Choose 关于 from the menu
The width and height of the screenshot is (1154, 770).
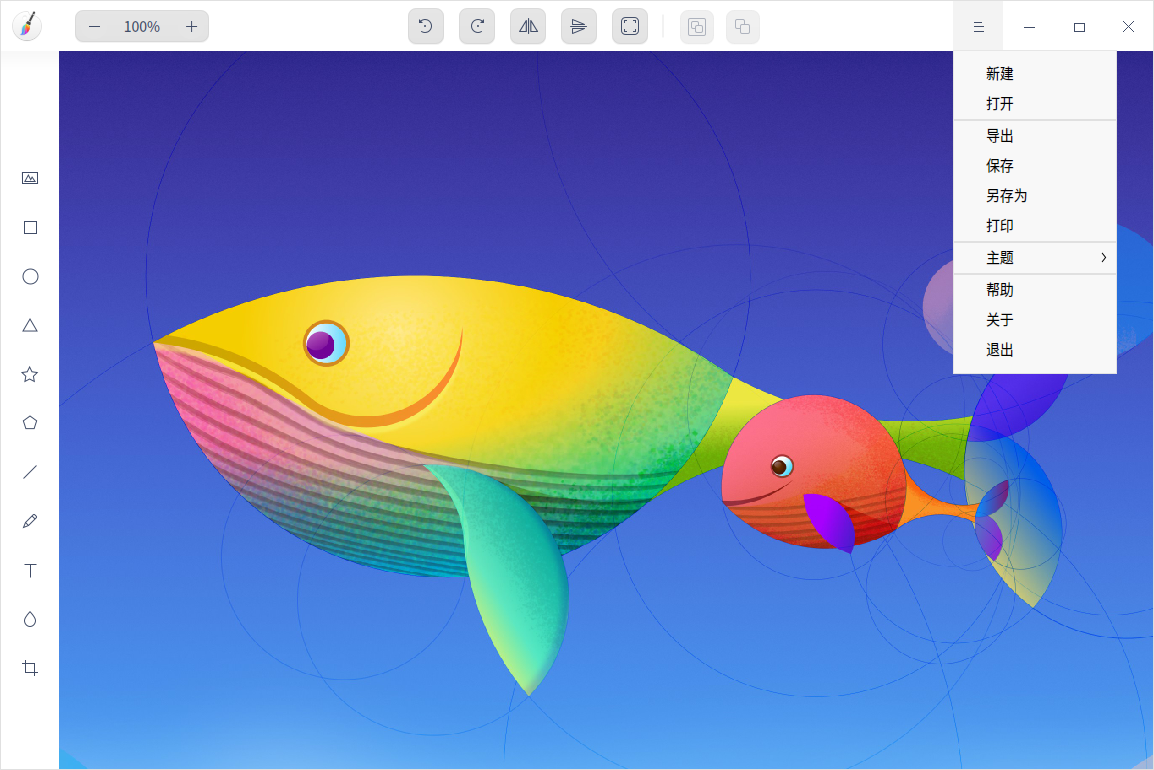tap(1035, 320)
